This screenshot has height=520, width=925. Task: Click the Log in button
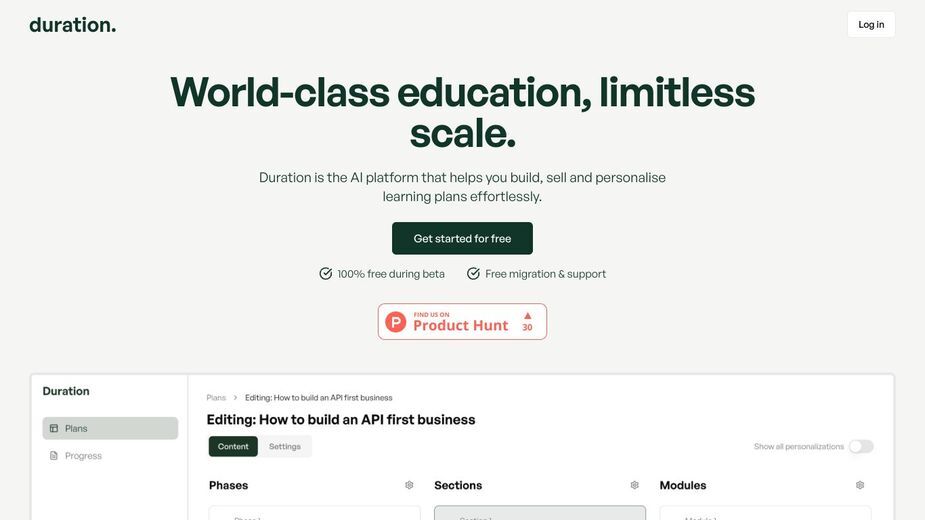(871, 25)
